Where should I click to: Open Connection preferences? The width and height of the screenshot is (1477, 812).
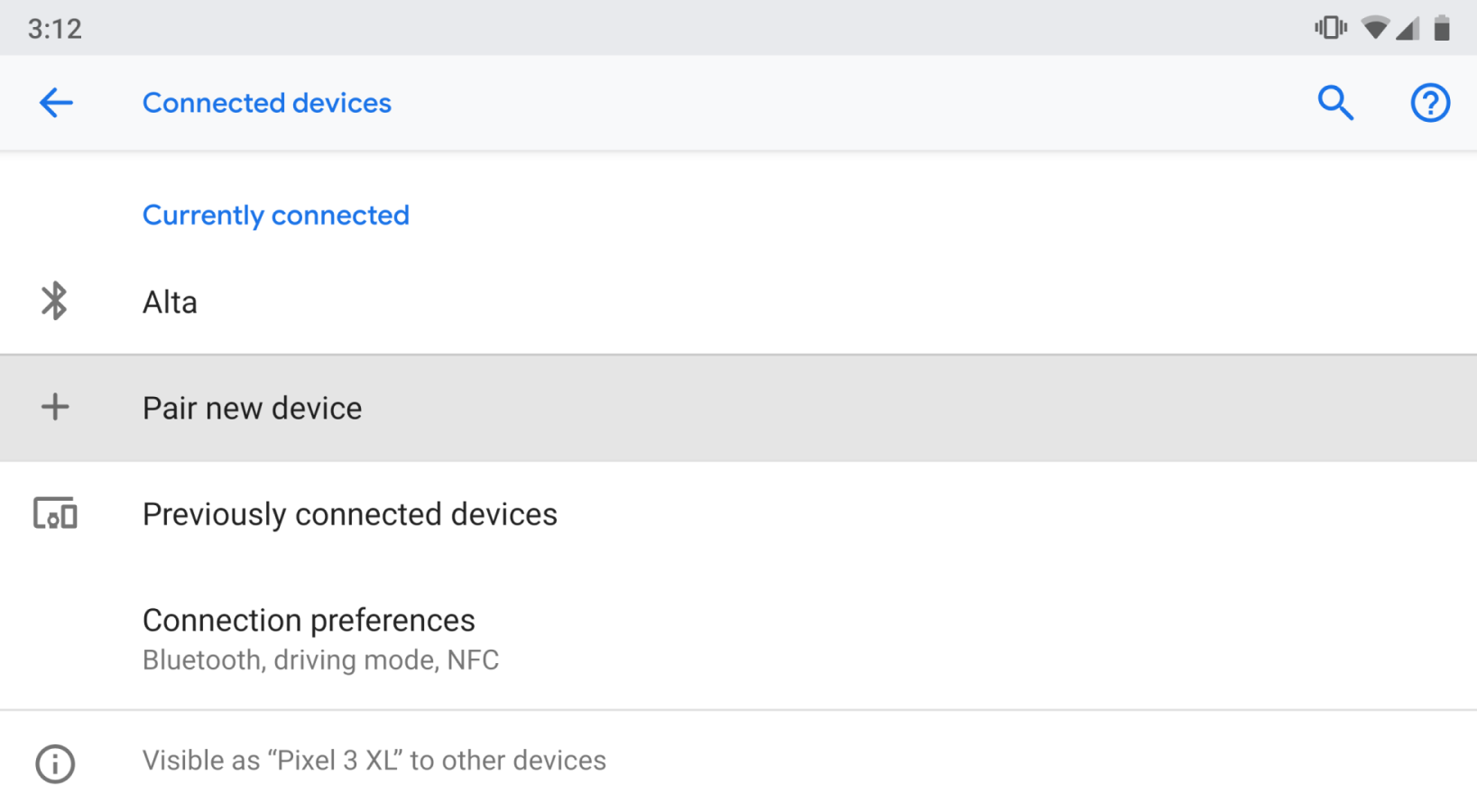point(308,620)
